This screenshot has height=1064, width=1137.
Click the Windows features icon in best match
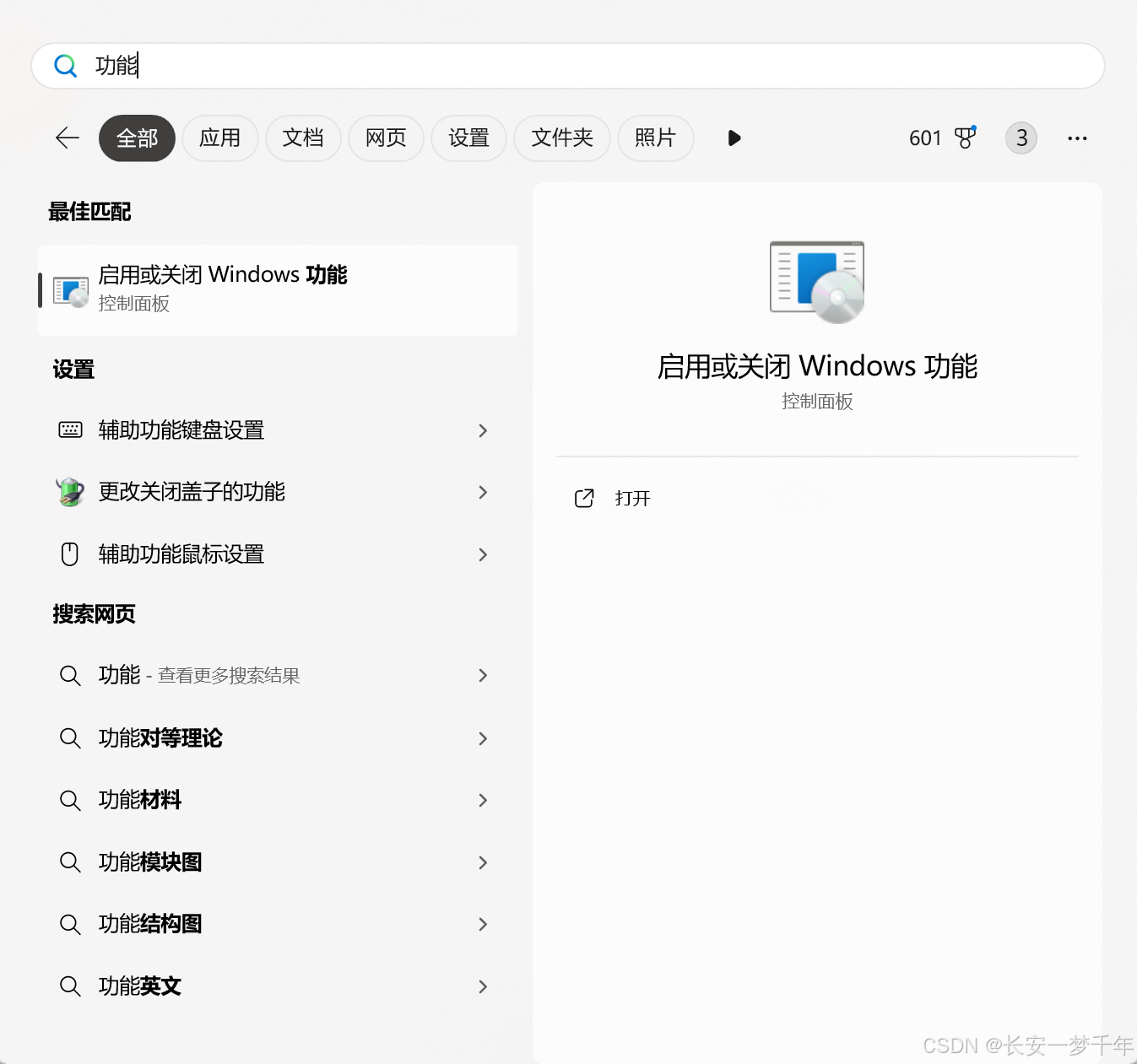[71, 291]
